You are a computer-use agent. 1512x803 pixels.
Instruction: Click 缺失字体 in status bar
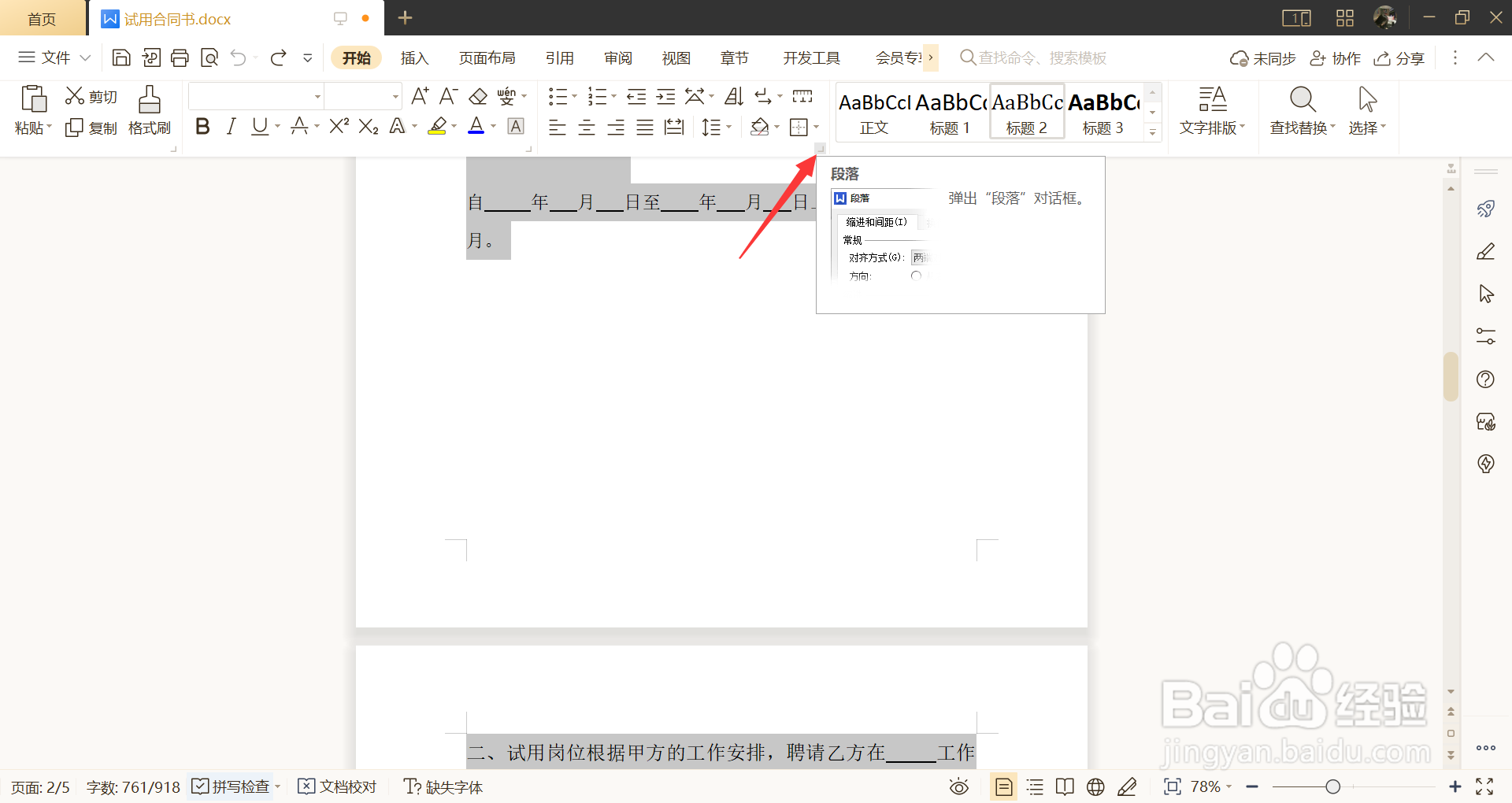443,786
